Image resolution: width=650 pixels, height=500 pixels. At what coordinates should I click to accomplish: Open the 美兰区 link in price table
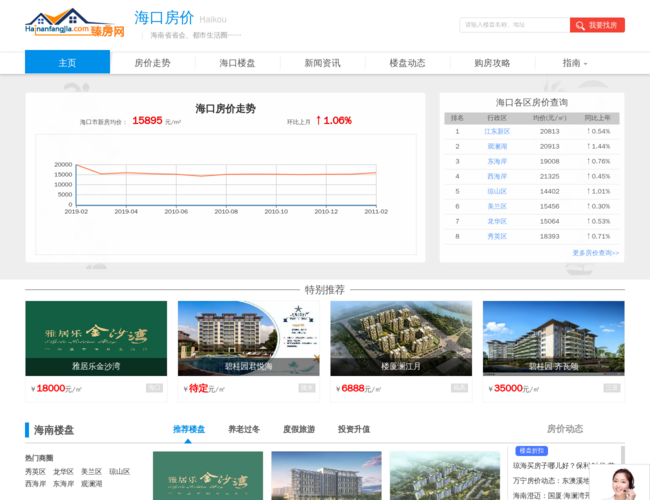[x=497, y=206]
